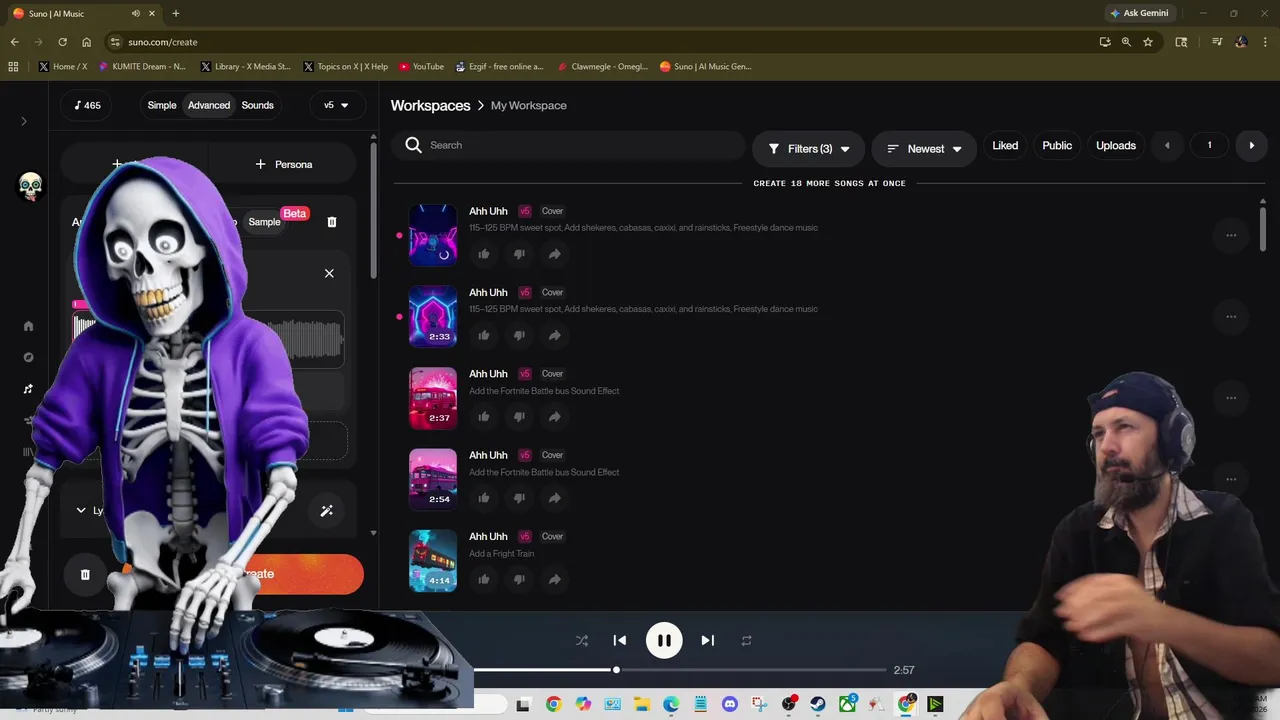Mute the Suno tab via speaker icon
Screen dimensions: 1280x720
135,13
